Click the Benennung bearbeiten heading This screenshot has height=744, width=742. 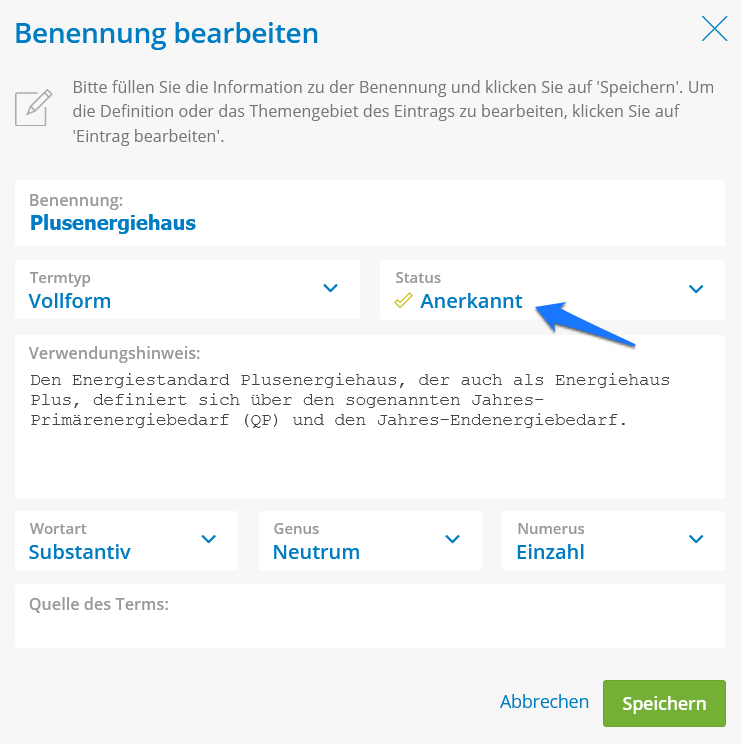(167, 34)
